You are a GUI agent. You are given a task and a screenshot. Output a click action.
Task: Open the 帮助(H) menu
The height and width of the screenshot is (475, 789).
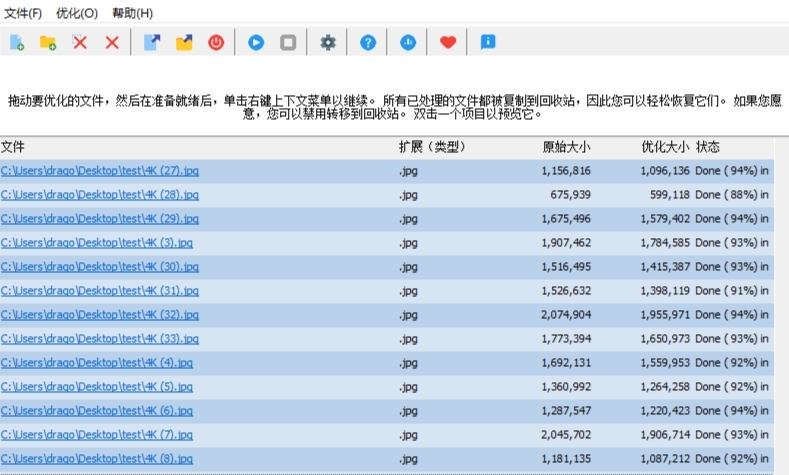pyautogui.click(x=132, y=13)
